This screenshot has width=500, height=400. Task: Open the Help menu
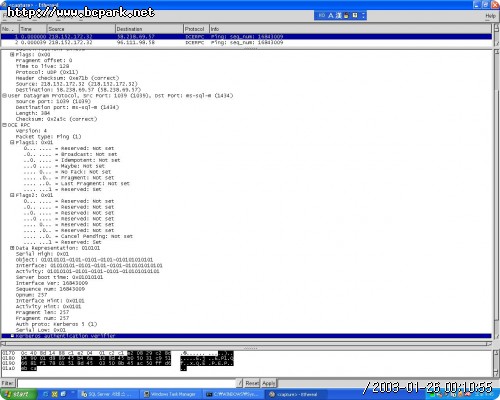pos(490,16)
